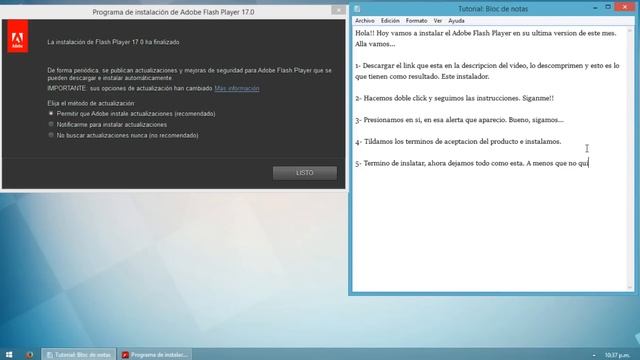Click the installer title 'Programa de instalación de Adobe Flash Player 17.0'
Image resolution: width=640 pixels, height=360 pixels.
pyautogui.click(x=173, y=12)
